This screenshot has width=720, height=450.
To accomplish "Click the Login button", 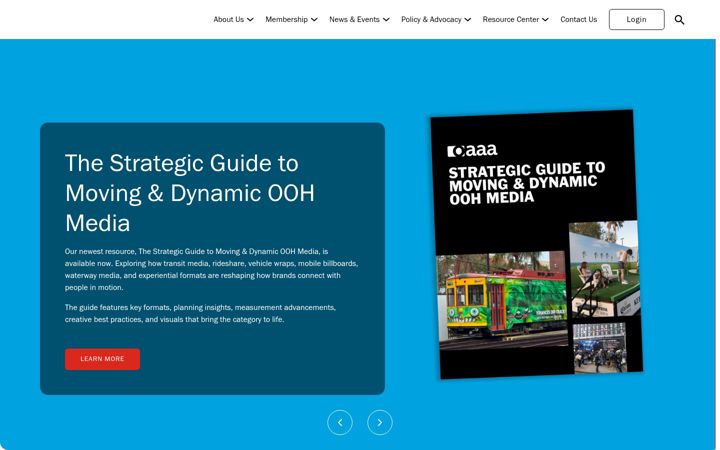I will pyautogui.click(x=636, y=19).
